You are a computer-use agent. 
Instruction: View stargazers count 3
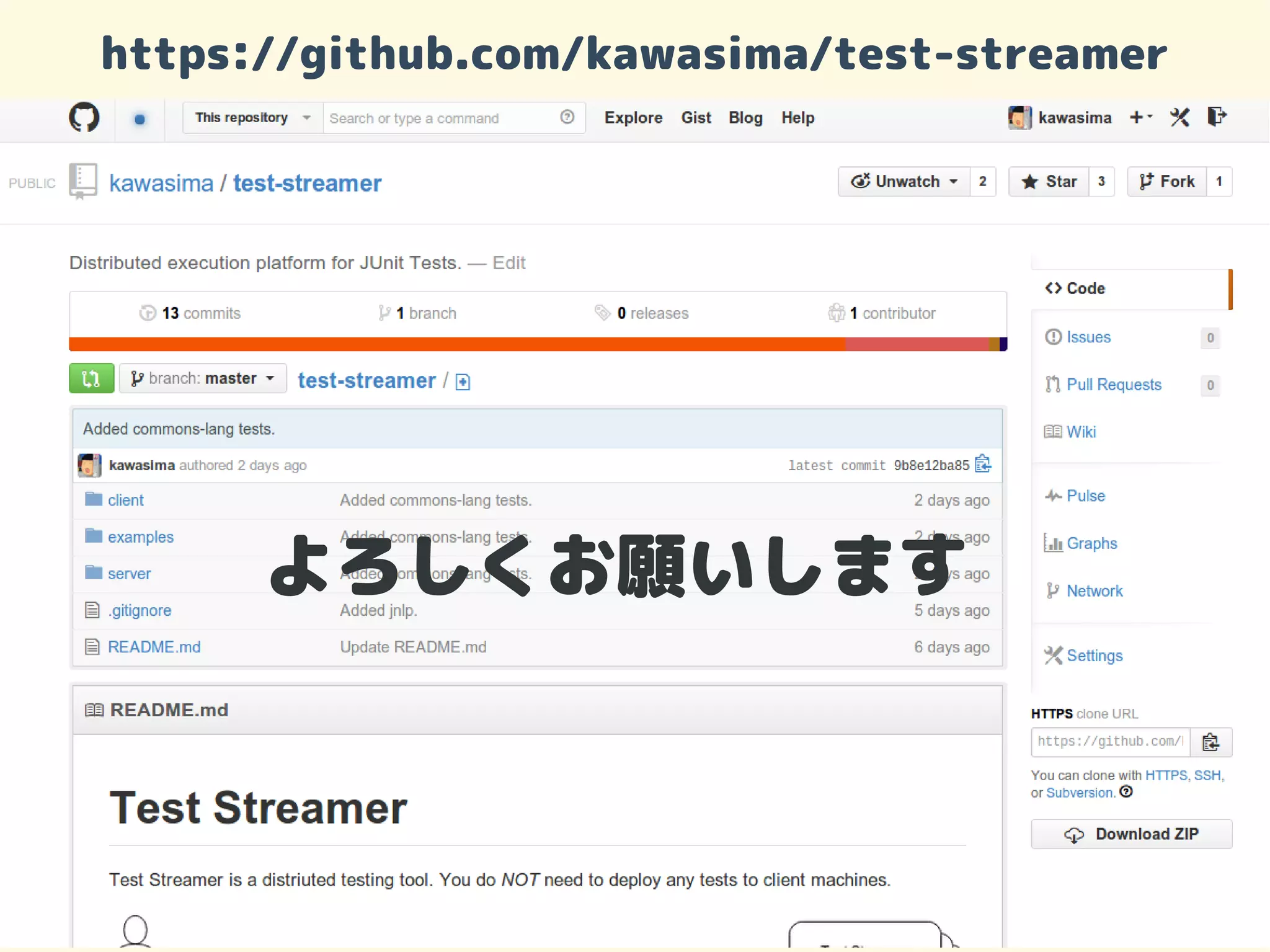1101,182
